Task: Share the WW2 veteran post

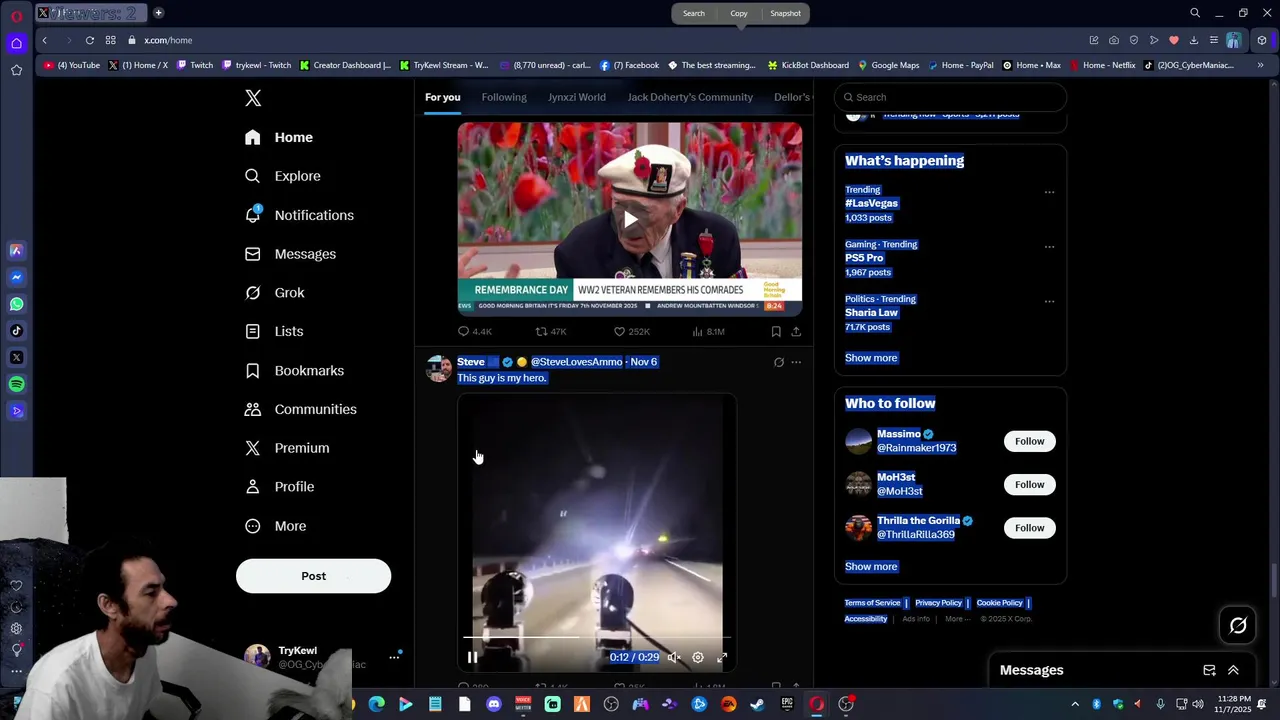Action: (796, 332)
